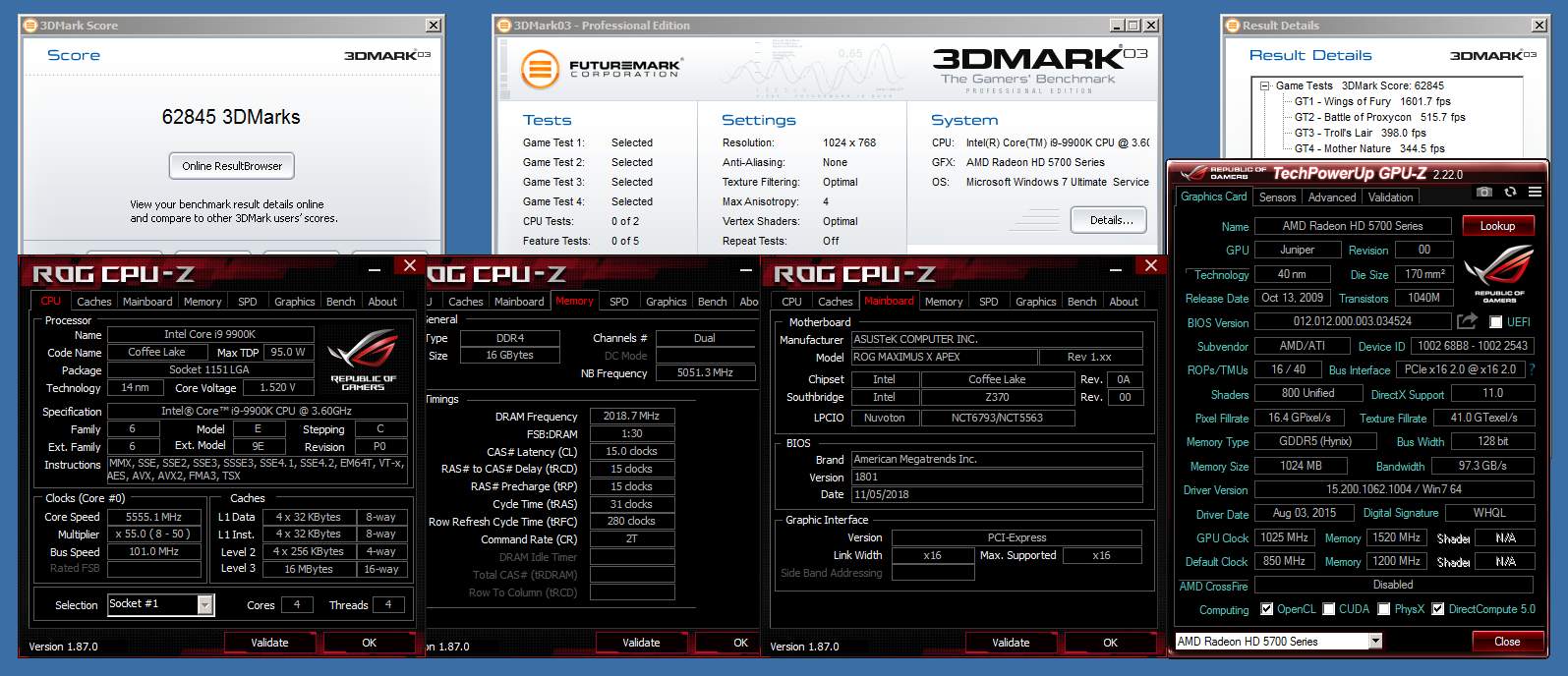The height and width of the screenshot is (676, 1568).
Task: Toggle the UEFI checkbox in GPU-Z
Action: (x=1495, y=322)
